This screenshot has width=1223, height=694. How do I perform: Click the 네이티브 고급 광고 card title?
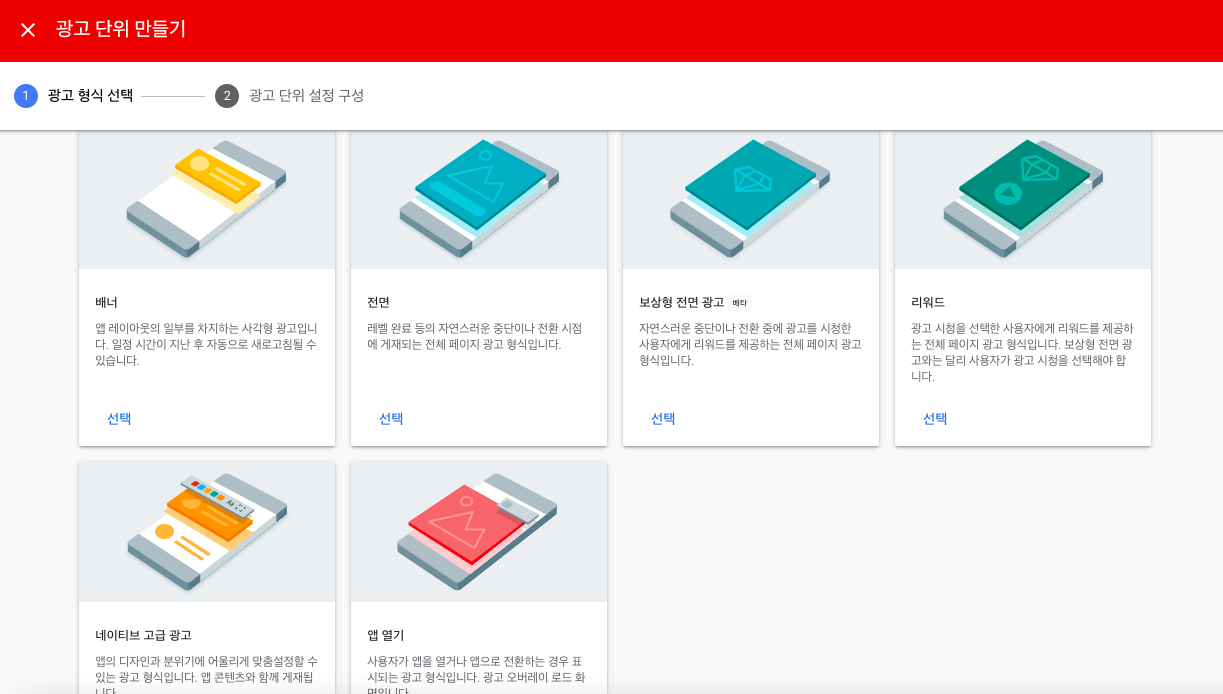tap(143, 635)
